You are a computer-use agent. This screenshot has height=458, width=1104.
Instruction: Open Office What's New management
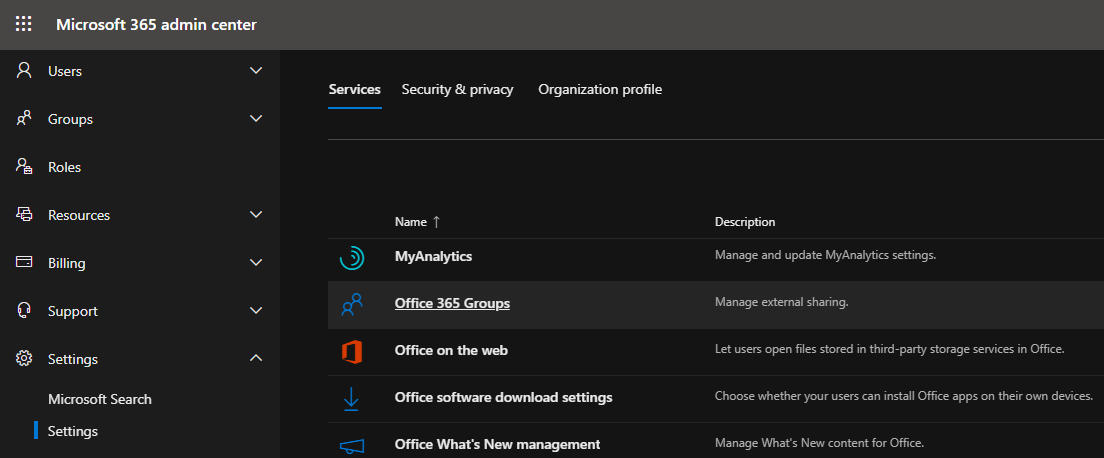[x=497, y=444]
